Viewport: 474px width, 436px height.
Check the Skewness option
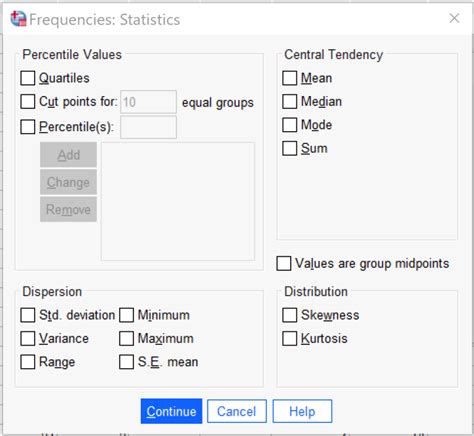point(289,315)
